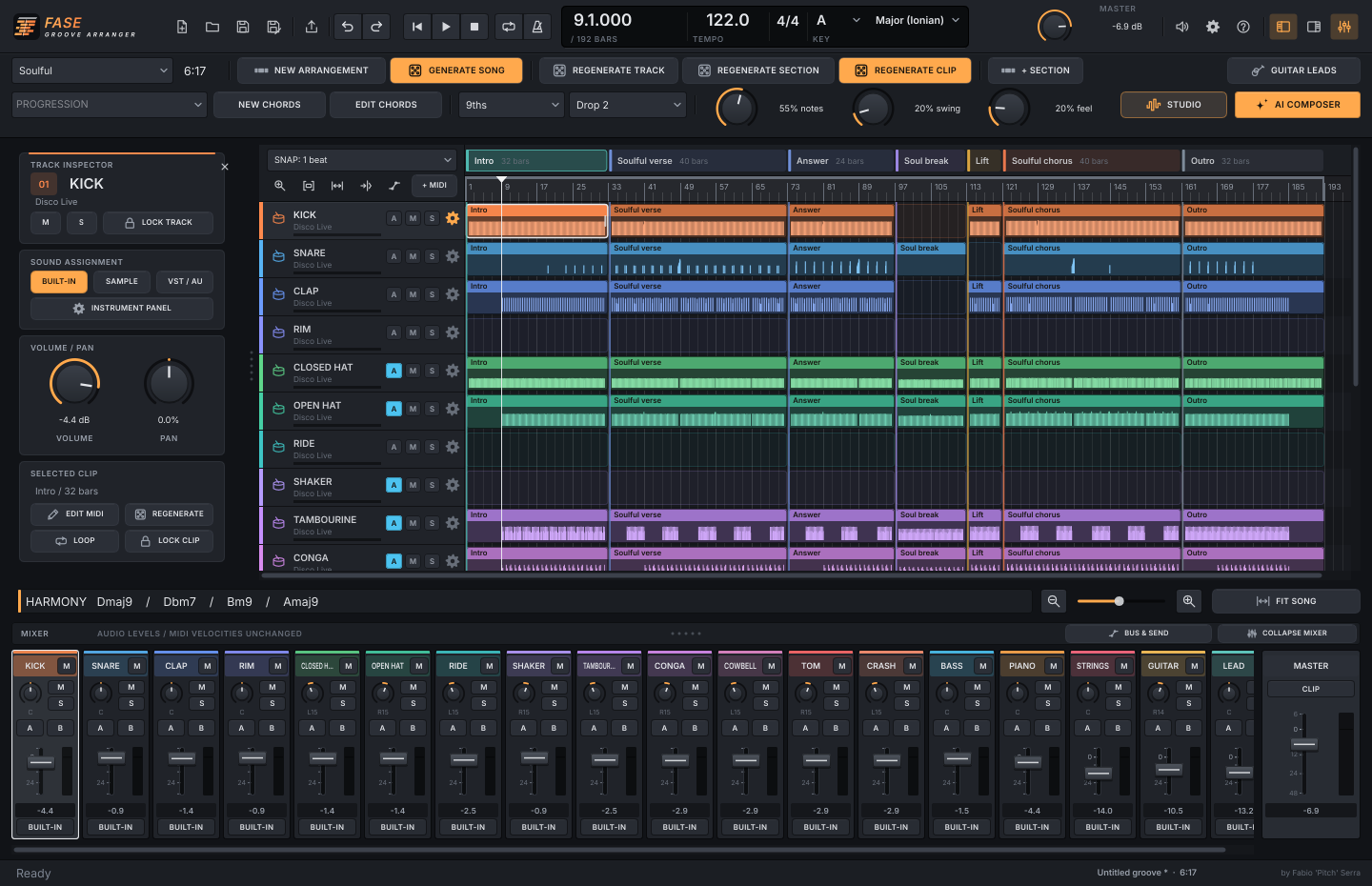Screen dimensions: 1372x886
Task: Click the export/share icon
Action: (x=312, y=27)
